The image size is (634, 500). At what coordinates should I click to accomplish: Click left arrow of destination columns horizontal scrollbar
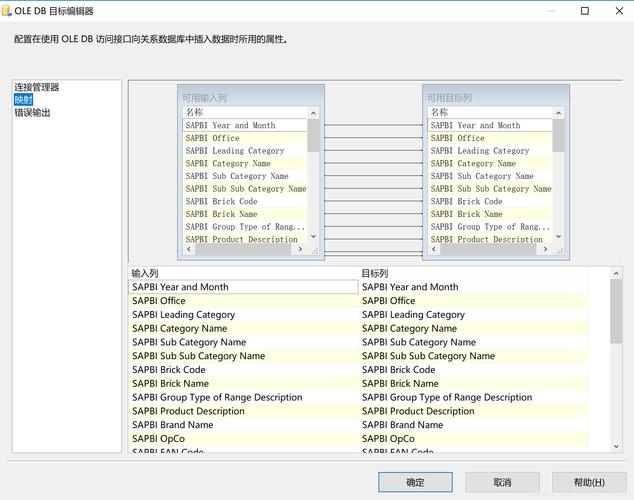click(434, 249)
